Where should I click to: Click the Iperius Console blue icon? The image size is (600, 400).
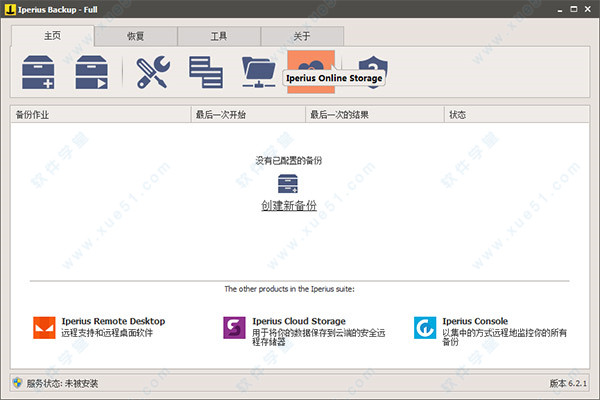(x=425, y=328)
